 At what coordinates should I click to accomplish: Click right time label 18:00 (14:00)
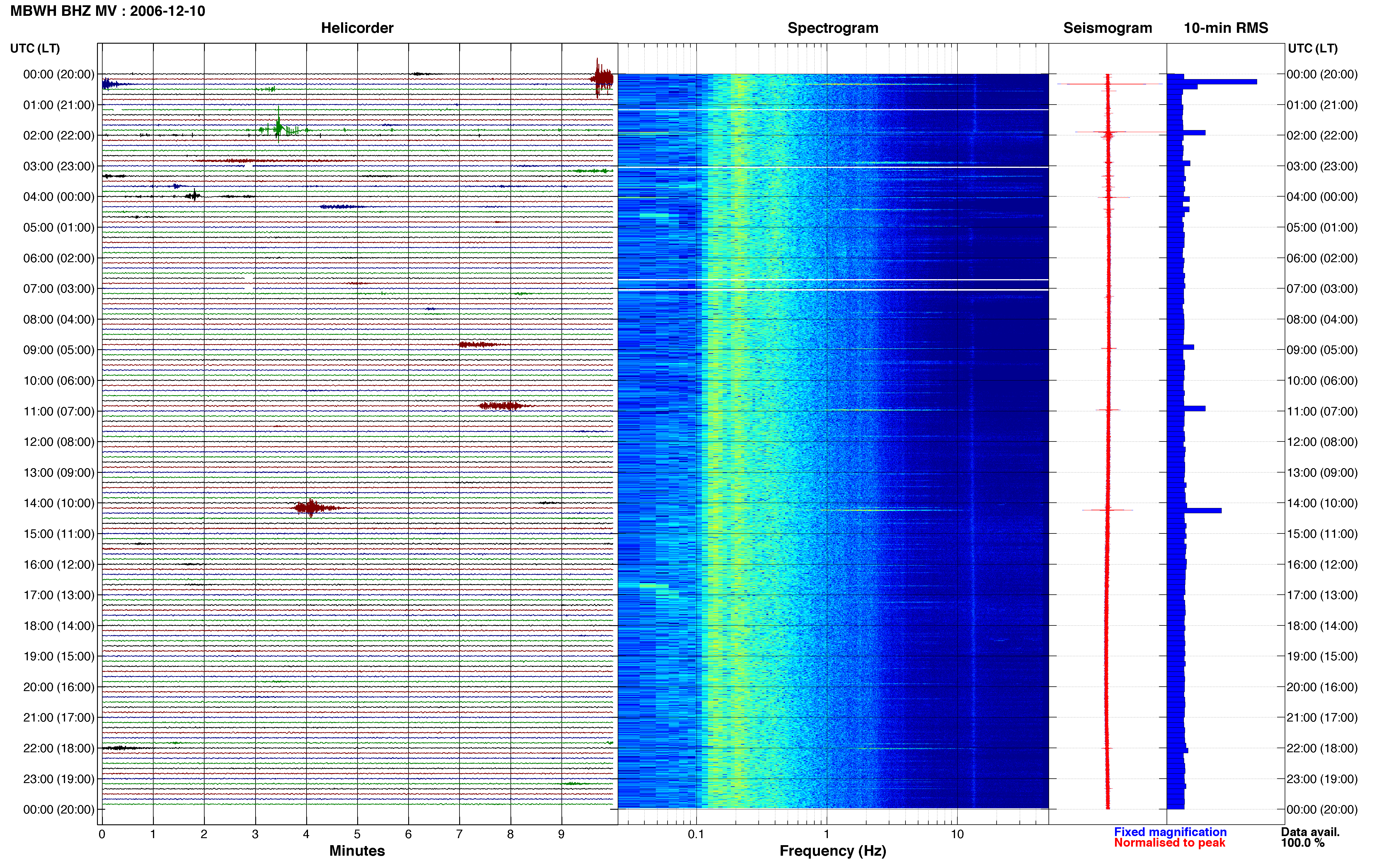point(1322,626)
